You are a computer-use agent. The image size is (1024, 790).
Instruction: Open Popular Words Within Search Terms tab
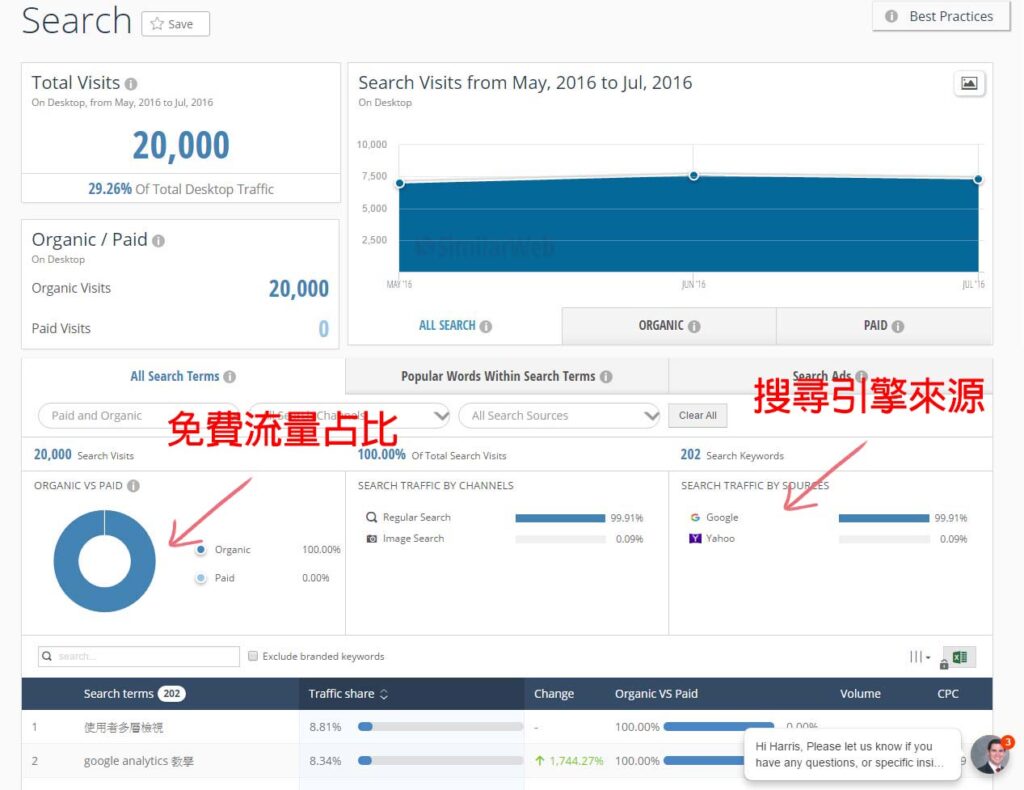(x=506, y=377)
